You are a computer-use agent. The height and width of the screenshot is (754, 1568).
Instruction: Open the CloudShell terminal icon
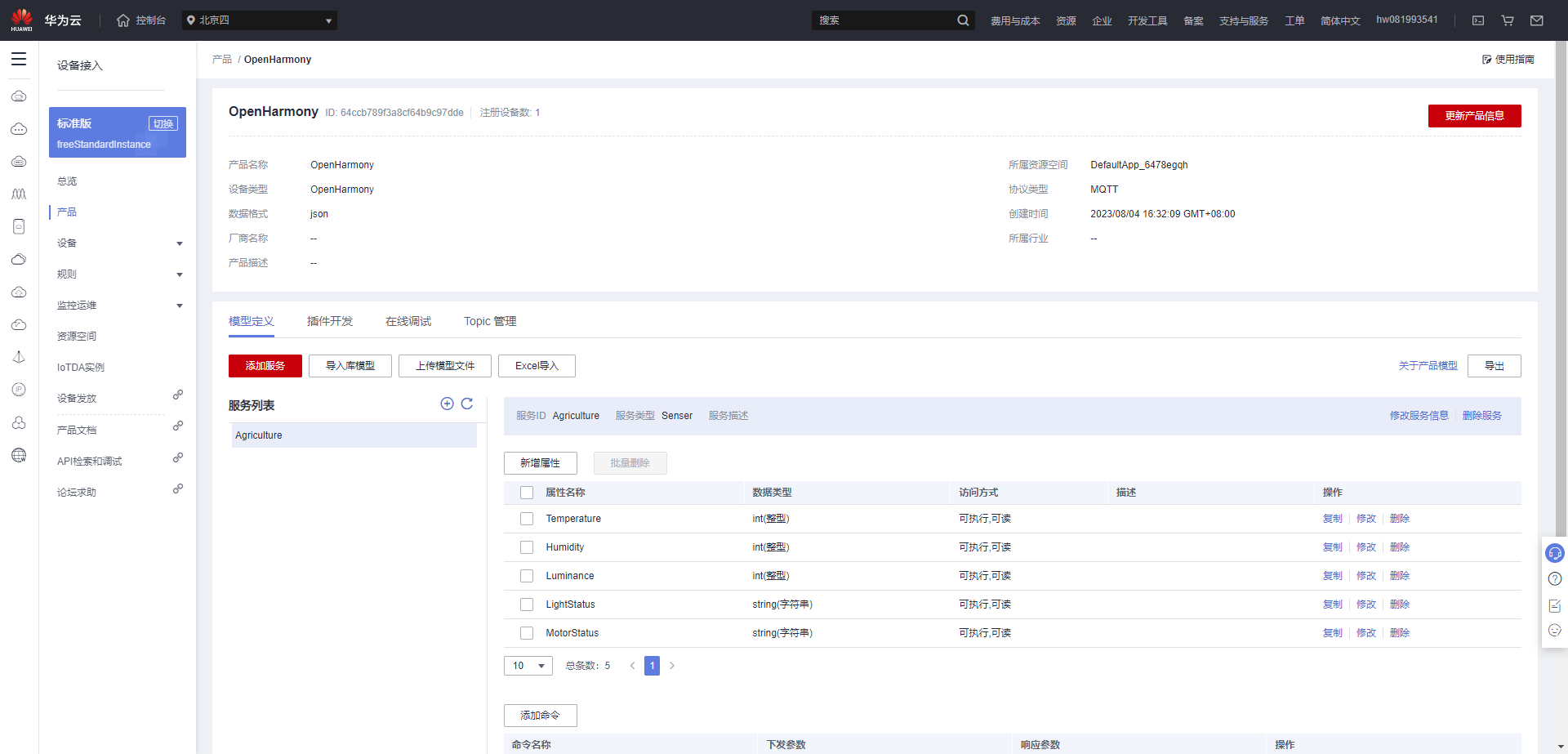click(x=1478, y=20)
